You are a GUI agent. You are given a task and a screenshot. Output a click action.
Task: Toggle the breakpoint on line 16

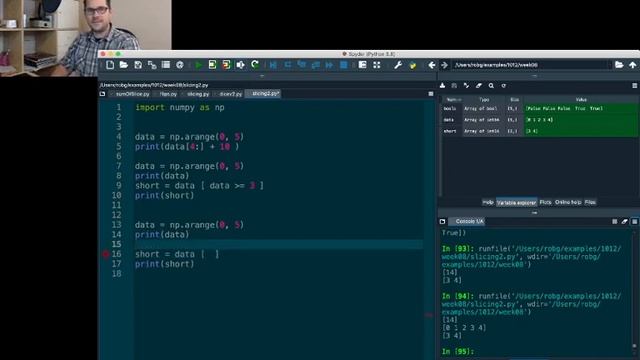(106, 254)
